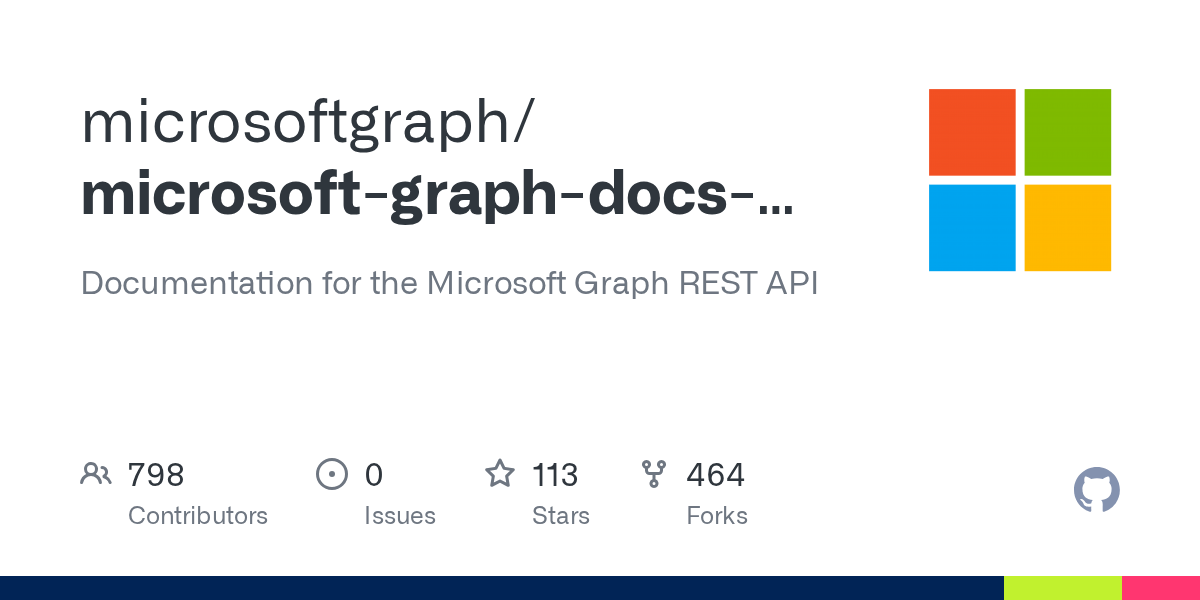Click the repository description text

tap(449, 283)
